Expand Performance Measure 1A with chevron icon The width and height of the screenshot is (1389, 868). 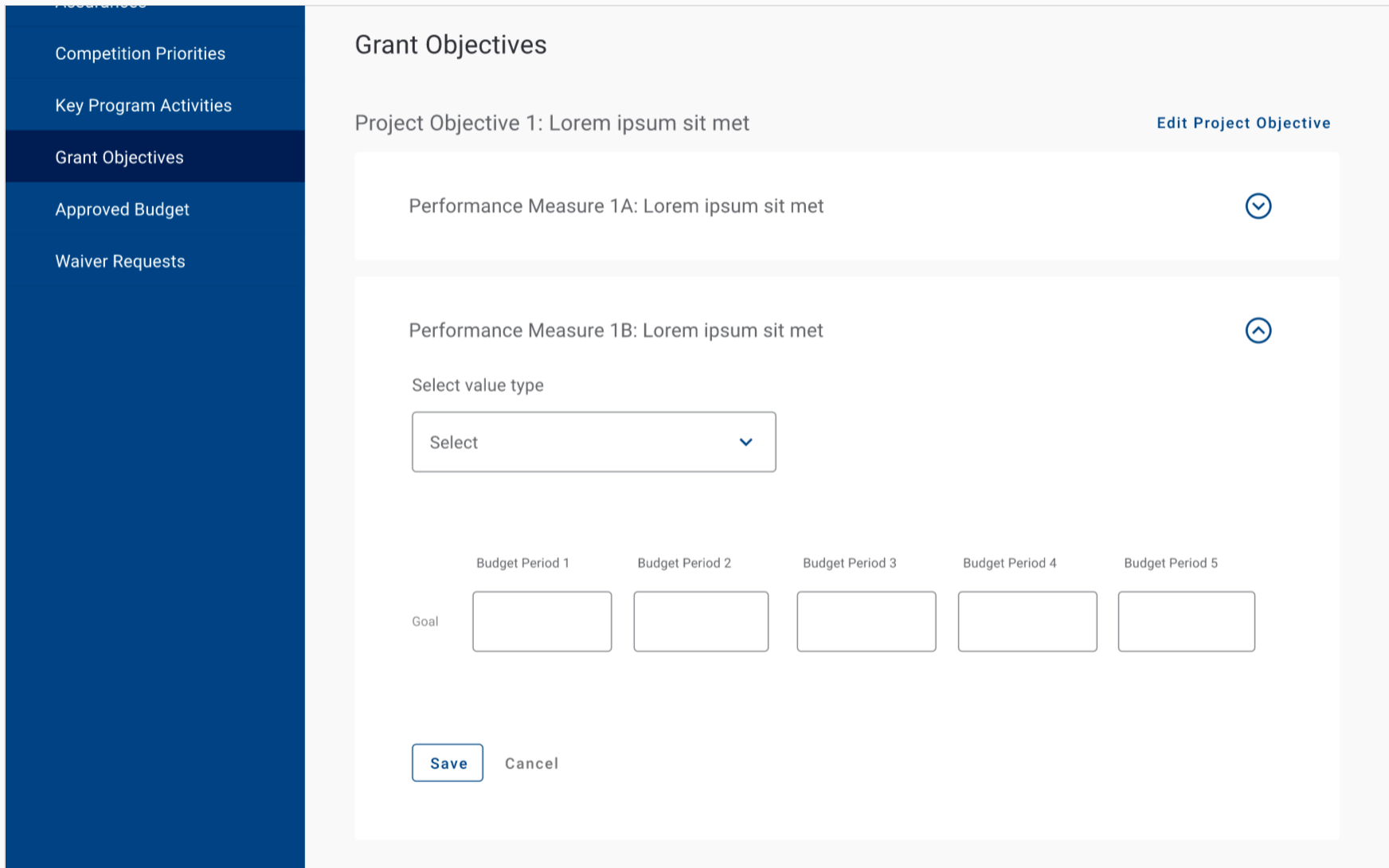(x=1258, y=206)
